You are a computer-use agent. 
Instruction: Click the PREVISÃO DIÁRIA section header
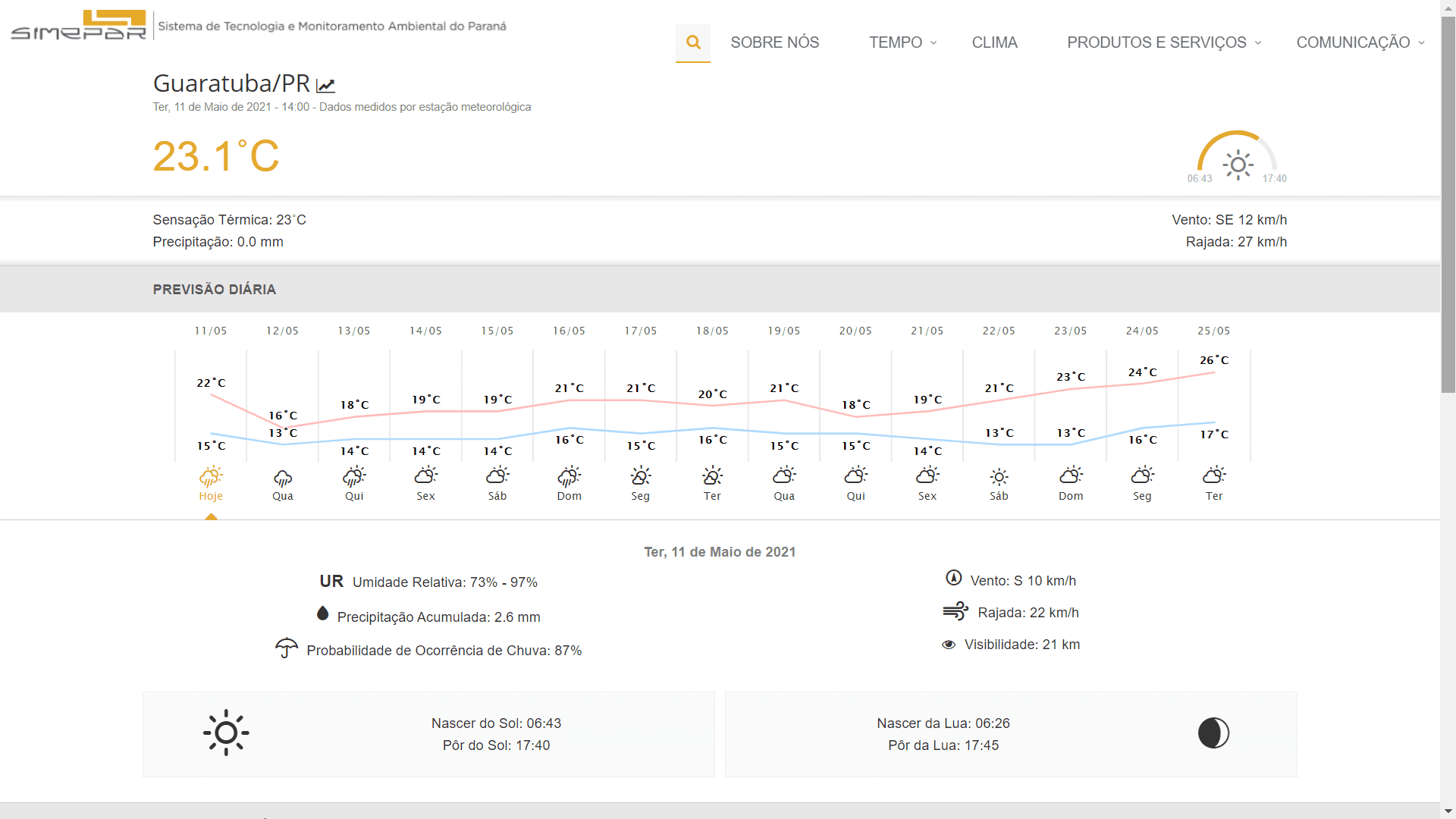pos(215,290)
